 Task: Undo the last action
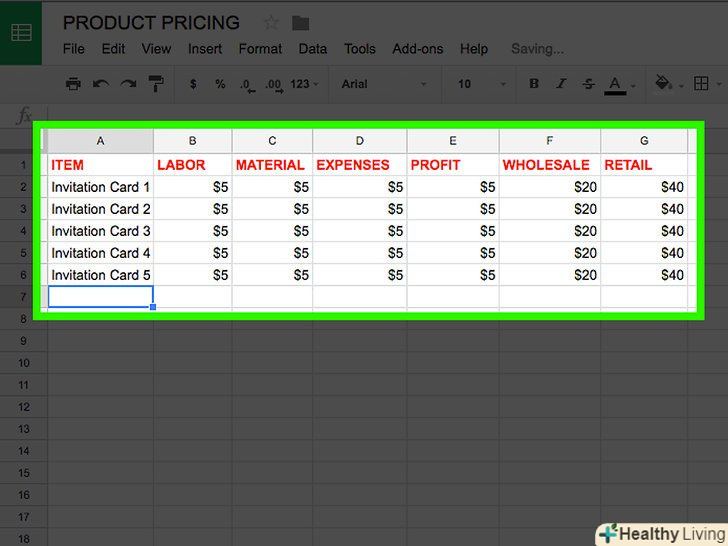click(x=100, y=84)
